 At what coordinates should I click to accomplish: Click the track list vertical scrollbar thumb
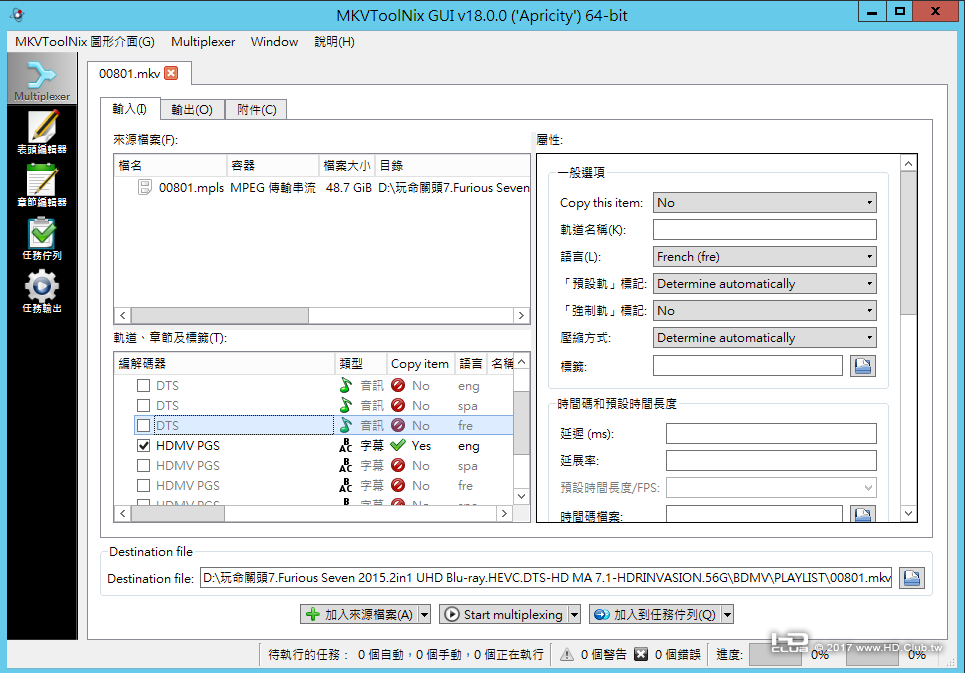point(521,423)
